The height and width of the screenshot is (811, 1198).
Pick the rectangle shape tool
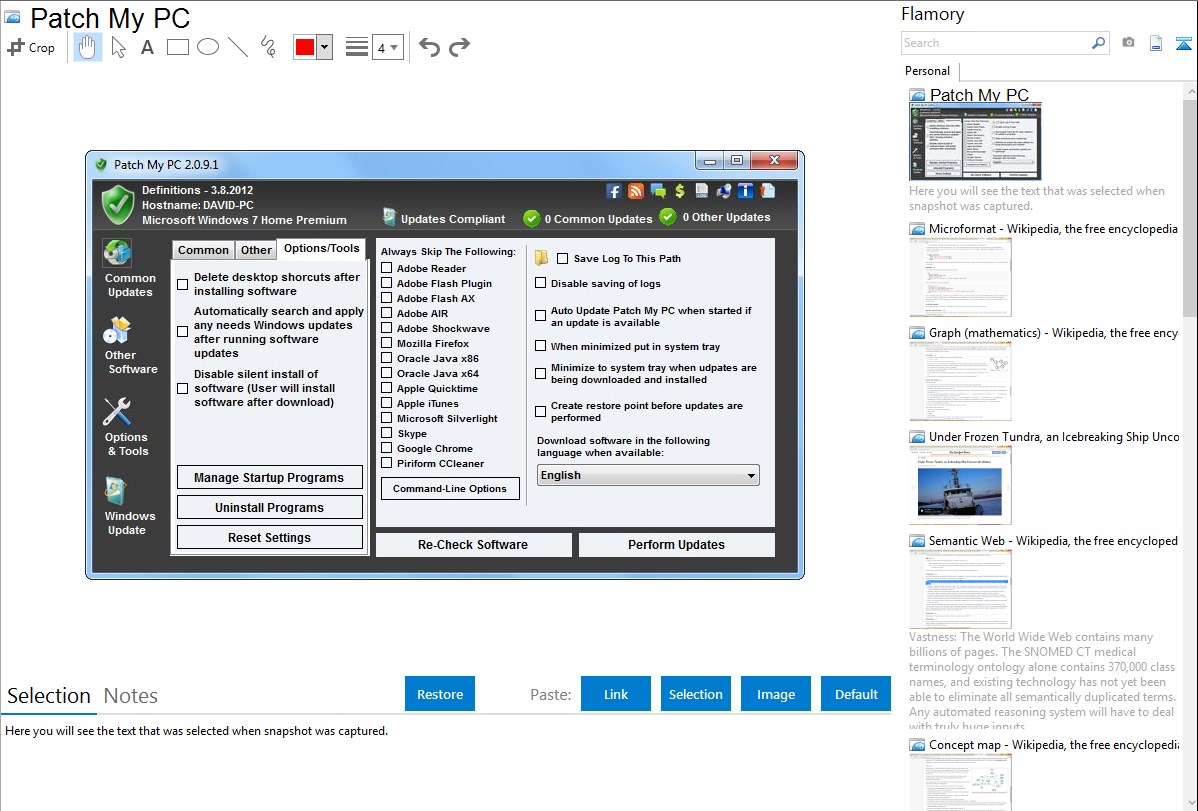point(177,47)
